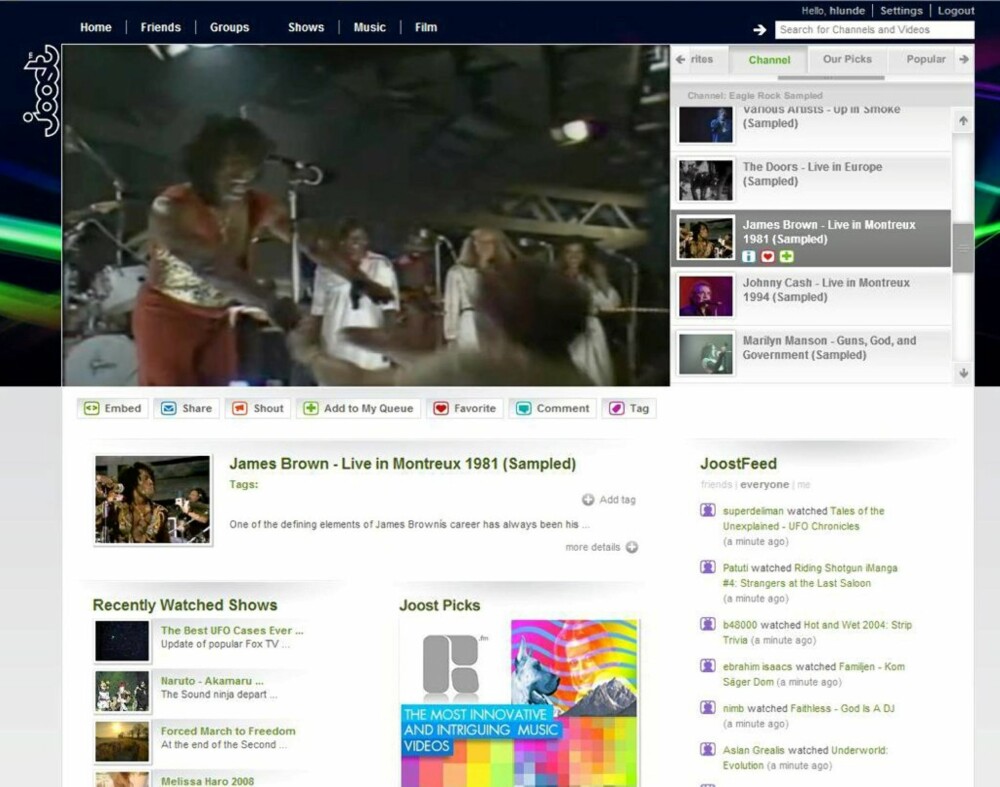1000x787 pixels.
Task: Open Faithless - God Is A DJ link
Action: coord(842,709)
